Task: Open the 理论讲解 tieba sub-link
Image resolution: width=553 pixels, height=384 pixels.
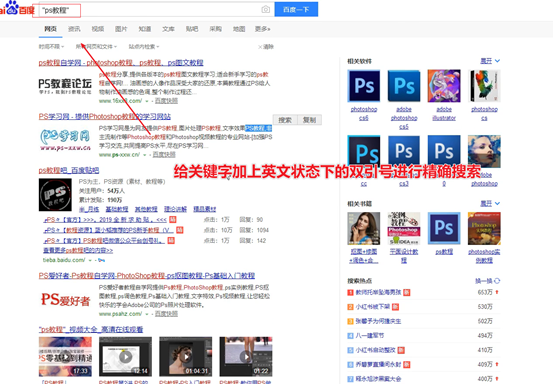Action: coord(175,209)
